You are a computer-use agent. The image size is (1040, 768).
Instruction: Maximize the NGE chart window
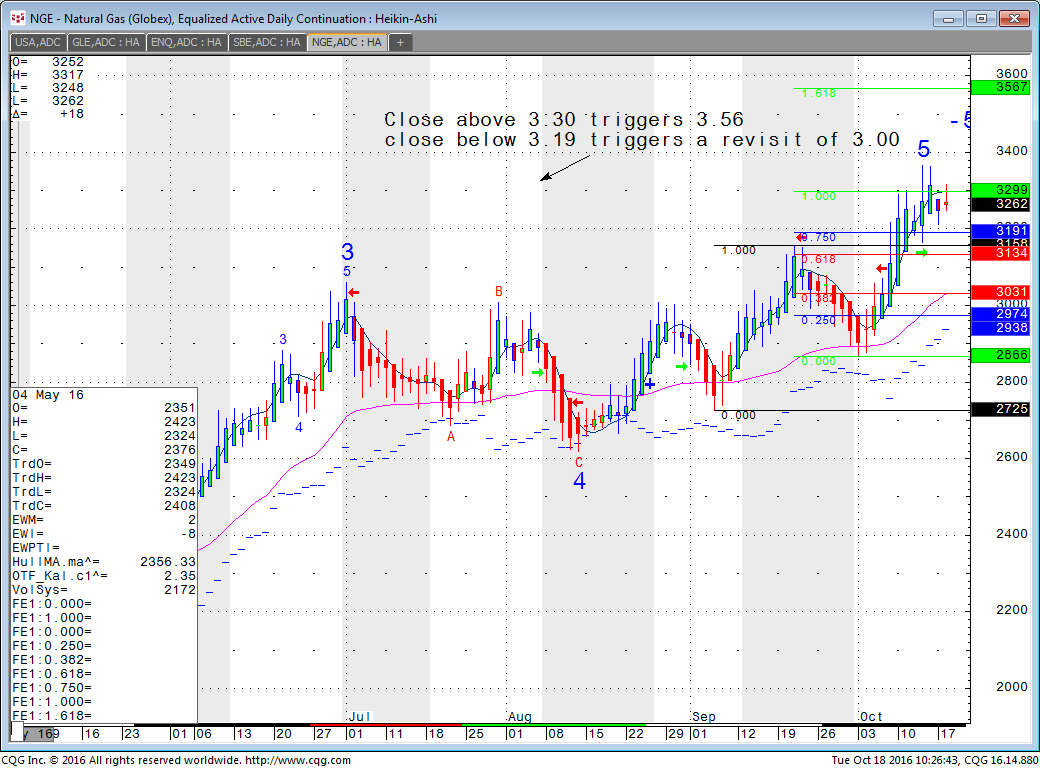[x=981, y=19]
